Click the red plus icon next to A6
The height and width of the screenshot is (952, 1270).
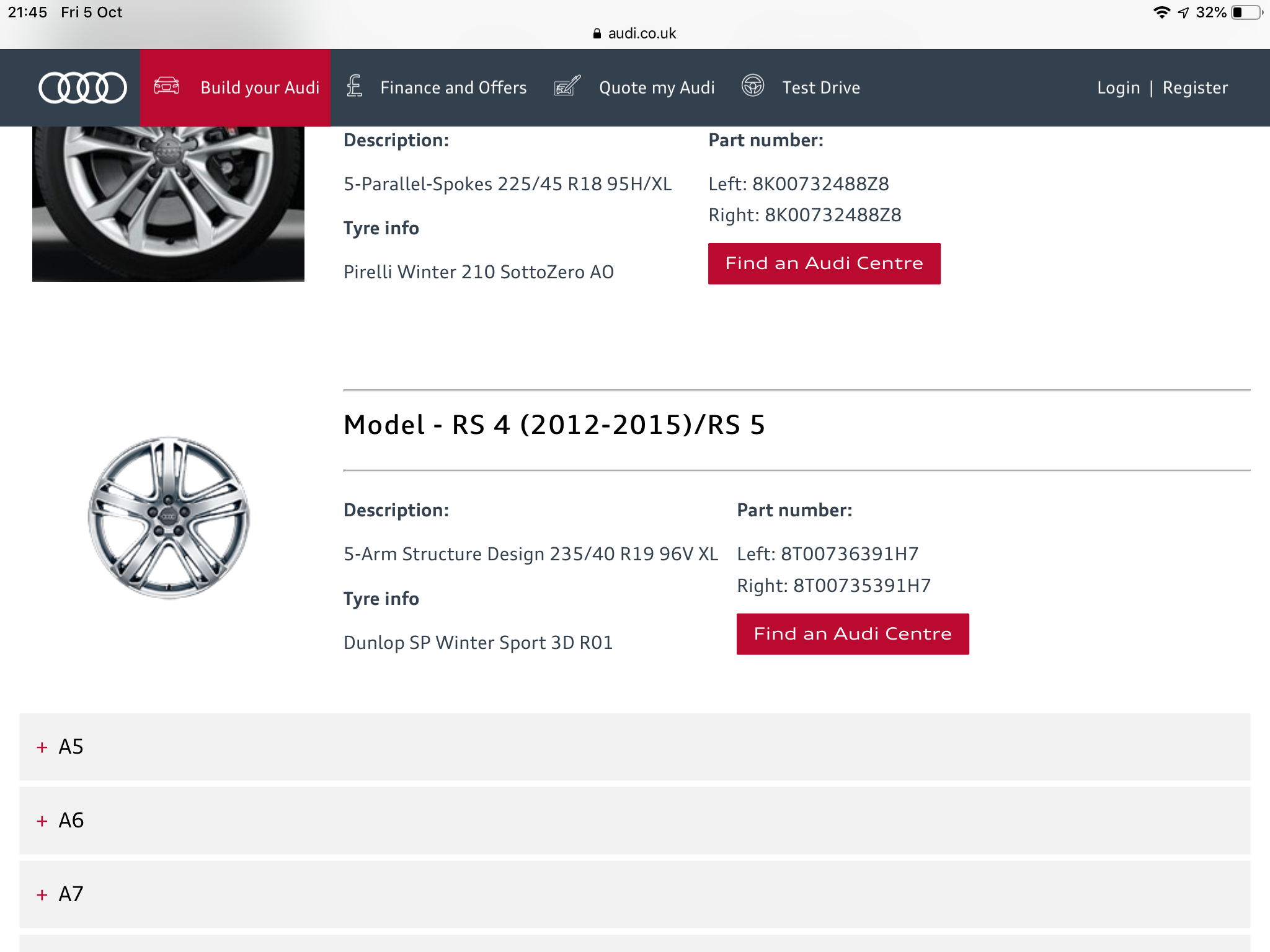(x=42, y=821)
